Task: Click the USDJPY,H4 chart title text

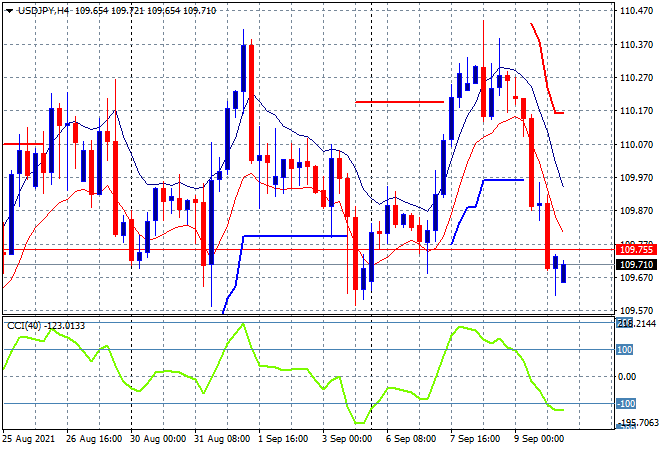Action: pyautogui.click(x=43, y=11)
